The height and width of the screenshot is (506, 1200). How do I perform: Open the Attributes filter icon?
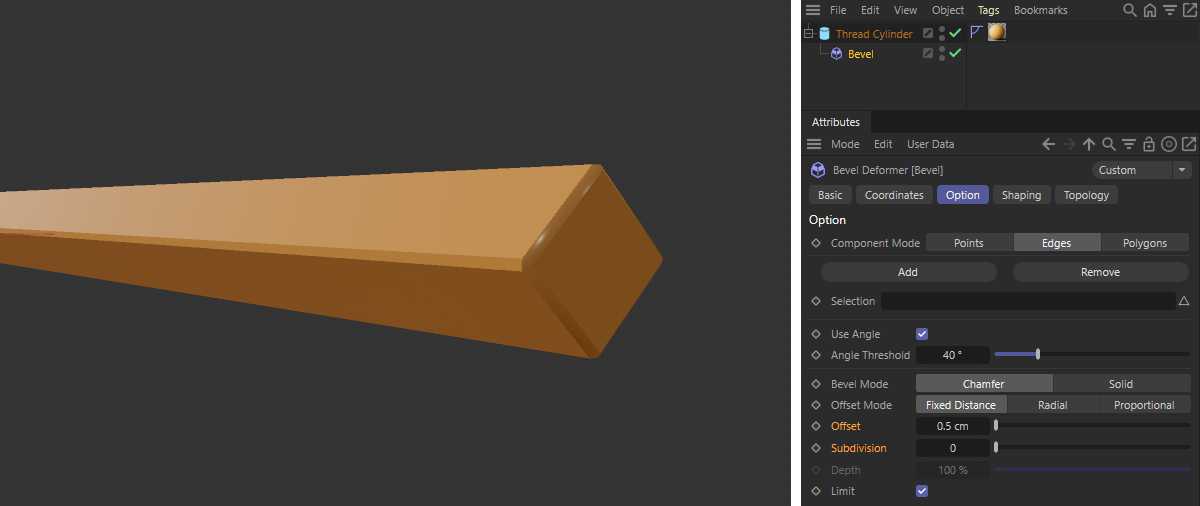tap(1129, 144)
